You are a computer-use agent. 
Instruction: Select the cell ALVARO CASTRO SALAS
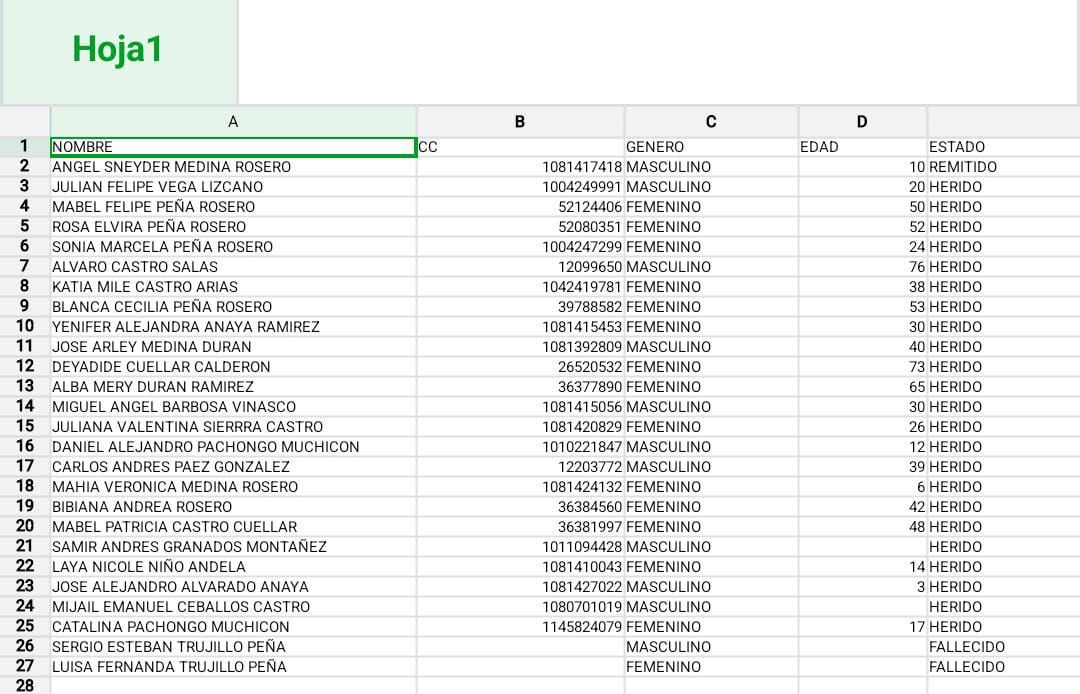pyautogui.click(x=233, y=267)
